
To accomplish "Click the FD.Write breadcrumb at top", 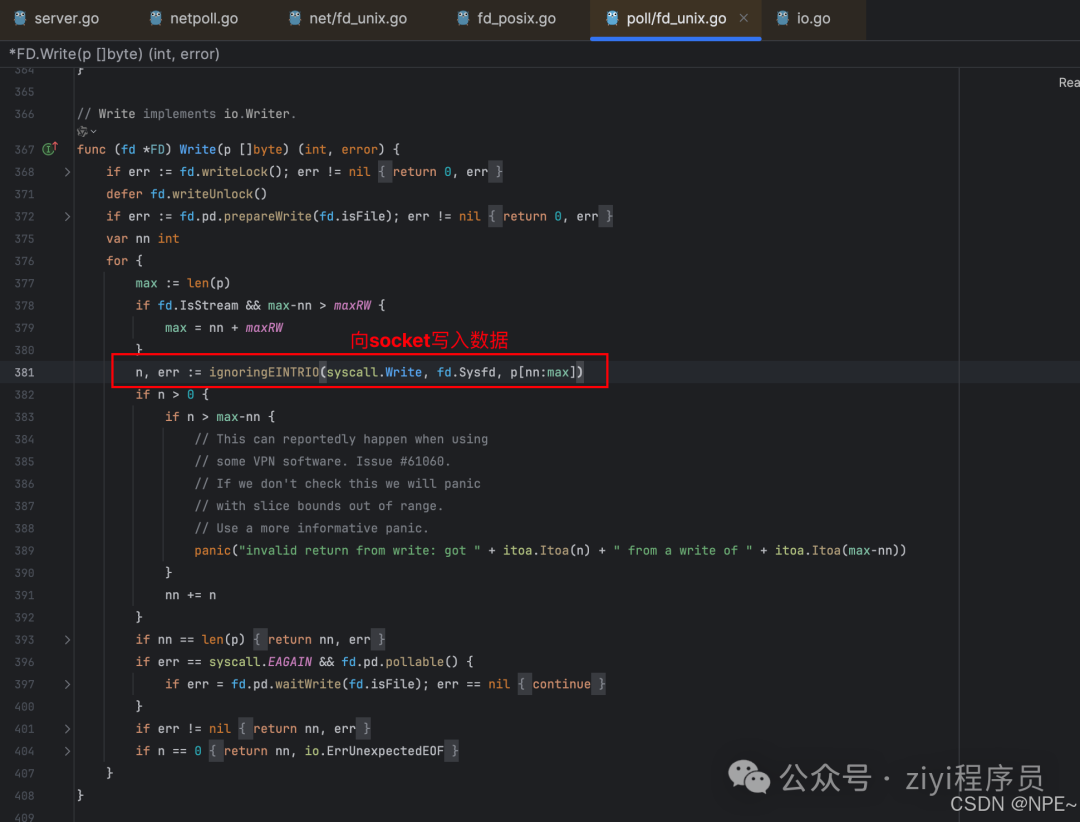I will [114, 53].
